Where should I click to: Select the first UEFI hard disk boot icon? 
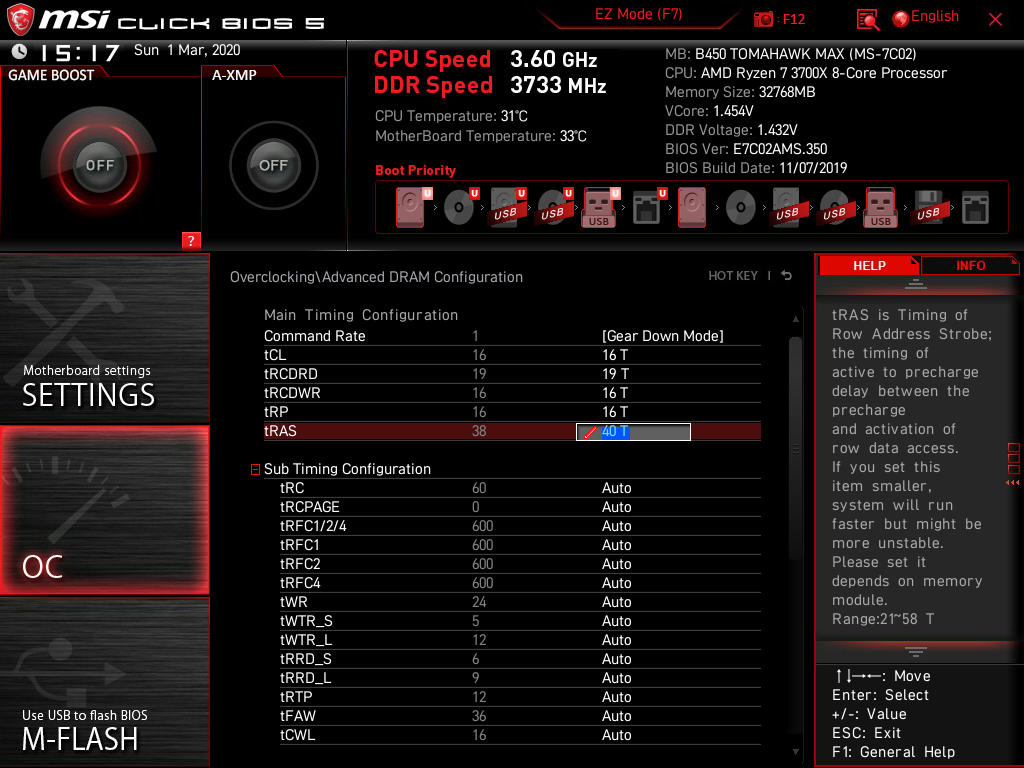tap(412, 207)
